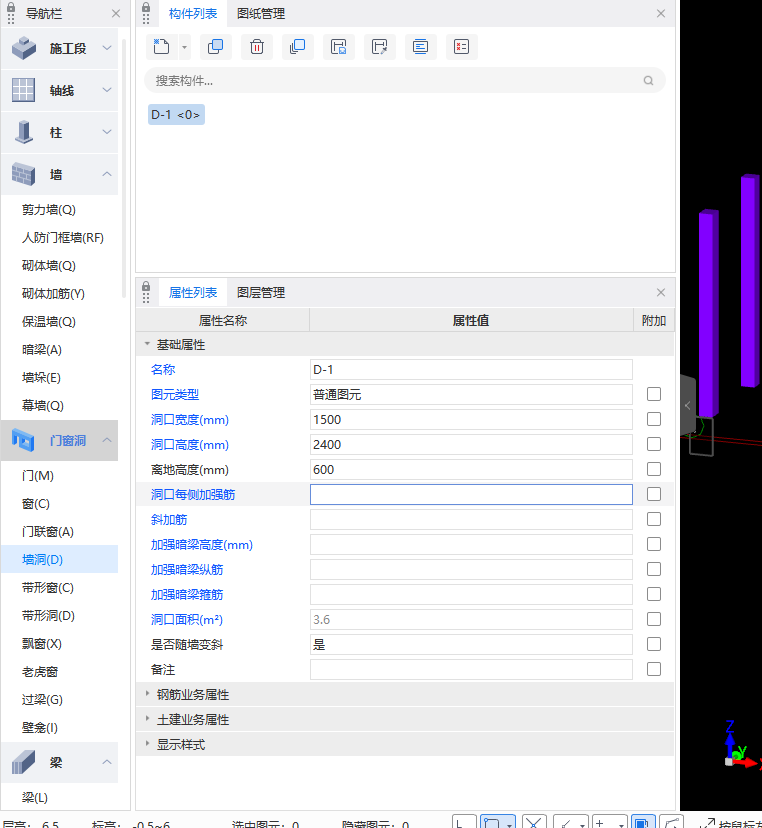762x828 pixels.
Task: Expand the 显示样式 section
Action: pos(147,744)
